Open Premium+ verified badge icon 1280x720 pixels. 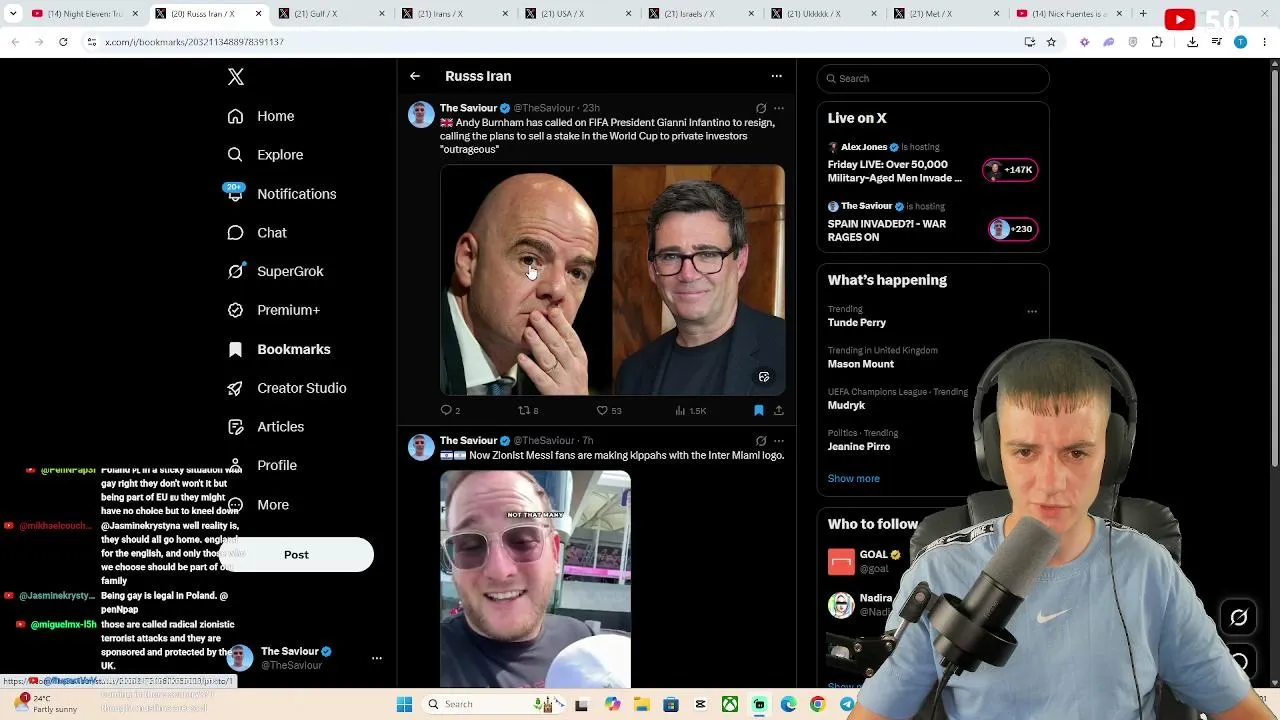(235, 310)
